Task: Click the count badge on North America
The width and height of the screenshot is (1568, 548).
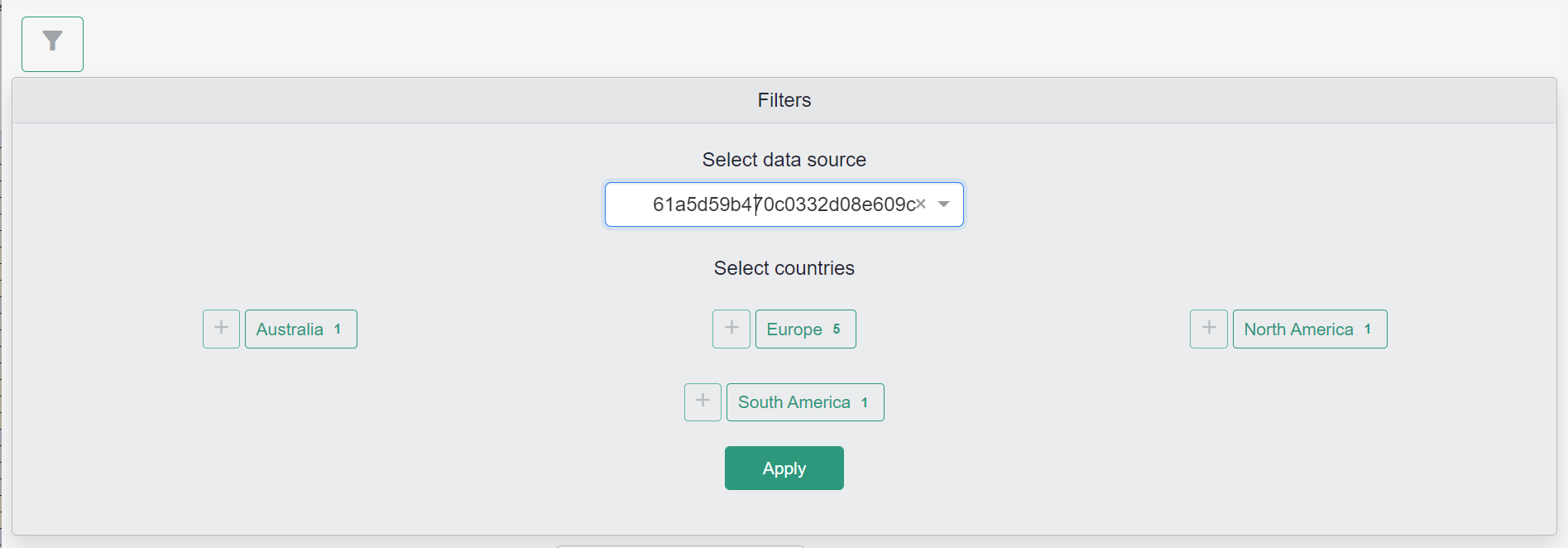Action: (1368, 329)
